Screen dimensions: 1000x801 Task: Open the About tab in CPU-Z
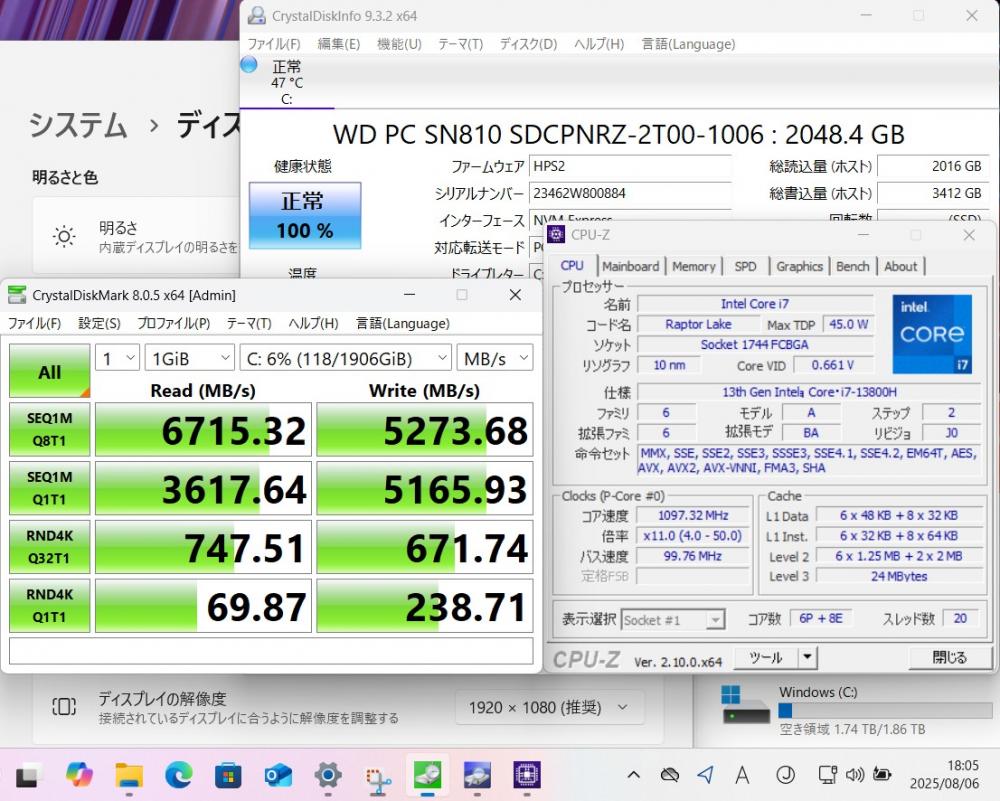[x=901, y=266]
